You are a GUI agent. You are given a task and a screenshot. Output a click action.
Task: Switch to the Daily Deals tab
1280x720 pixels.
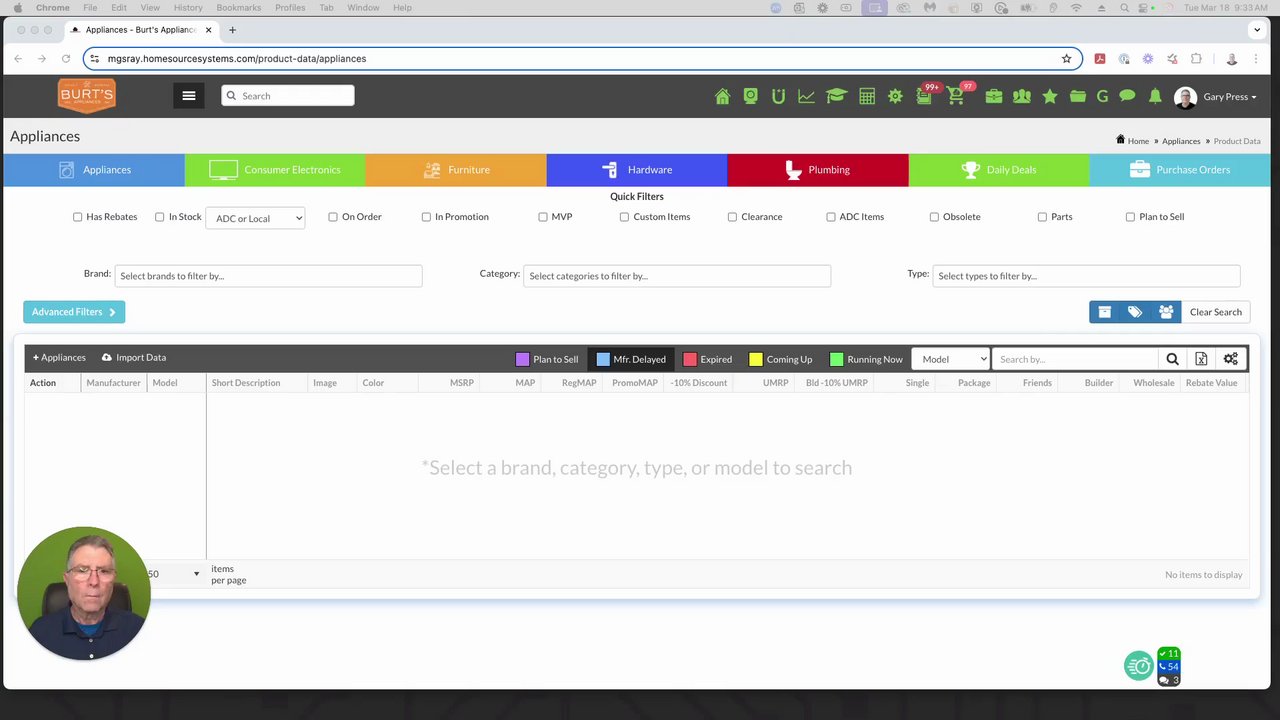(x=999, y=170)
